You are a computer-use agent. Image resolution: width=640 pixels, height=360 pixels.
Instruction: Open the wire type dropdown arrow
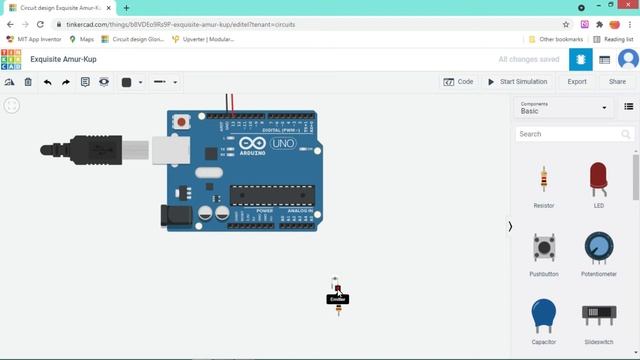click(175, 82)
